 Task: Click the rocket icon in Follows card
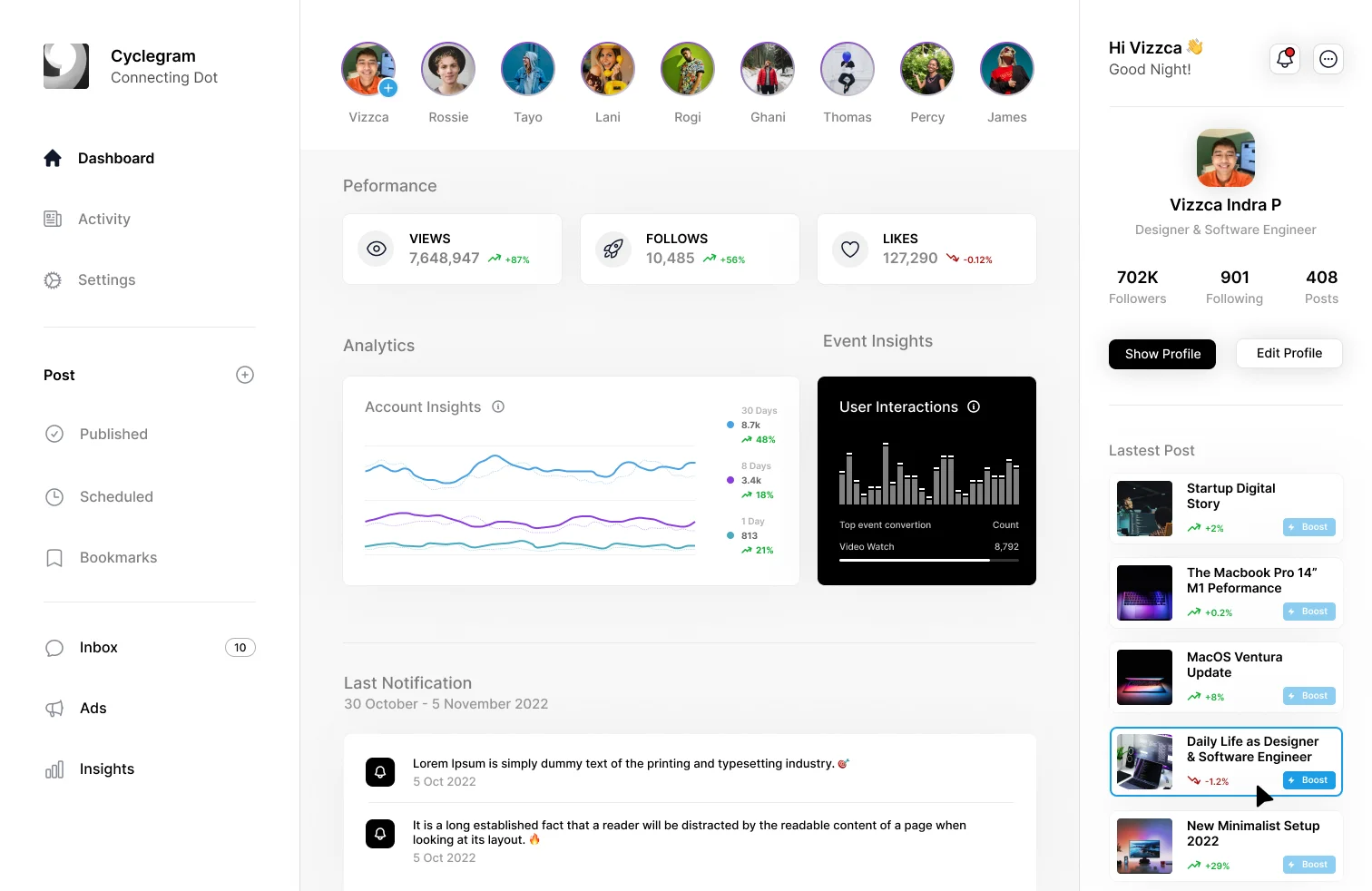click(613, 249)
